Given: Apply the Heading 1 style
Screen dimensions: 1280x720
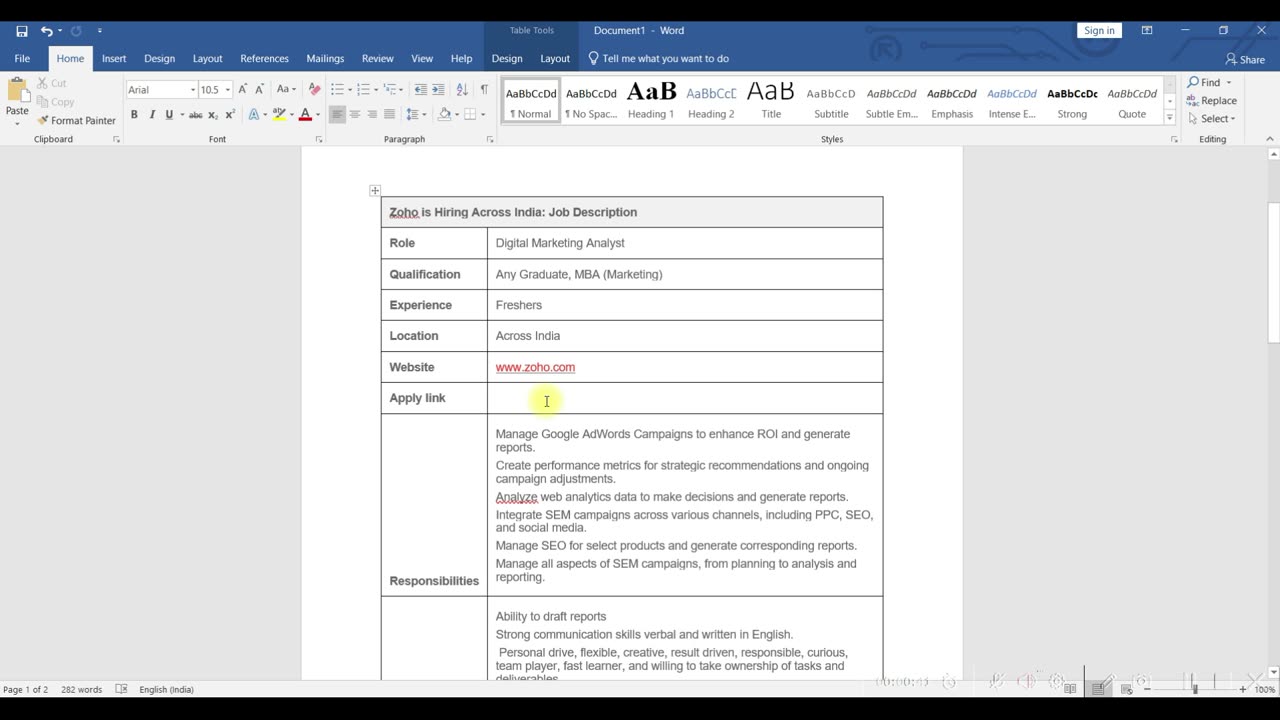Looking at the screenshot, I should tap(651, 101).
